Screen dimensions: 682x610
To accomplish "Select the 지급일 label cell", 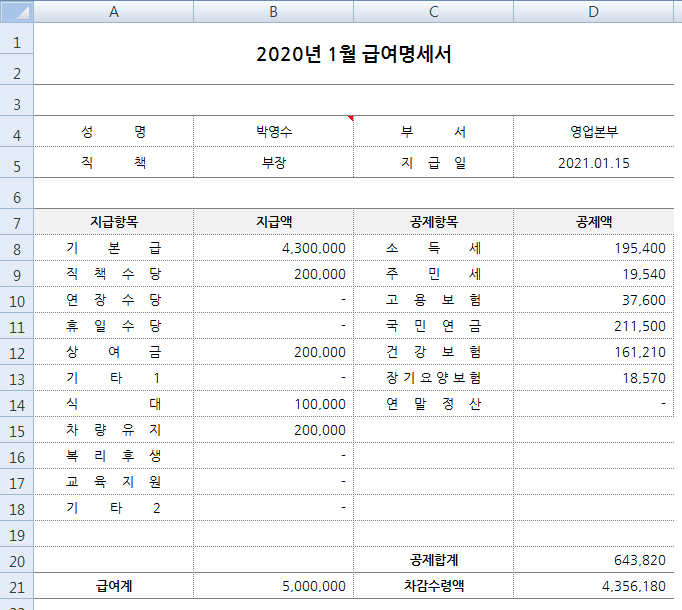I will point(433,162).
